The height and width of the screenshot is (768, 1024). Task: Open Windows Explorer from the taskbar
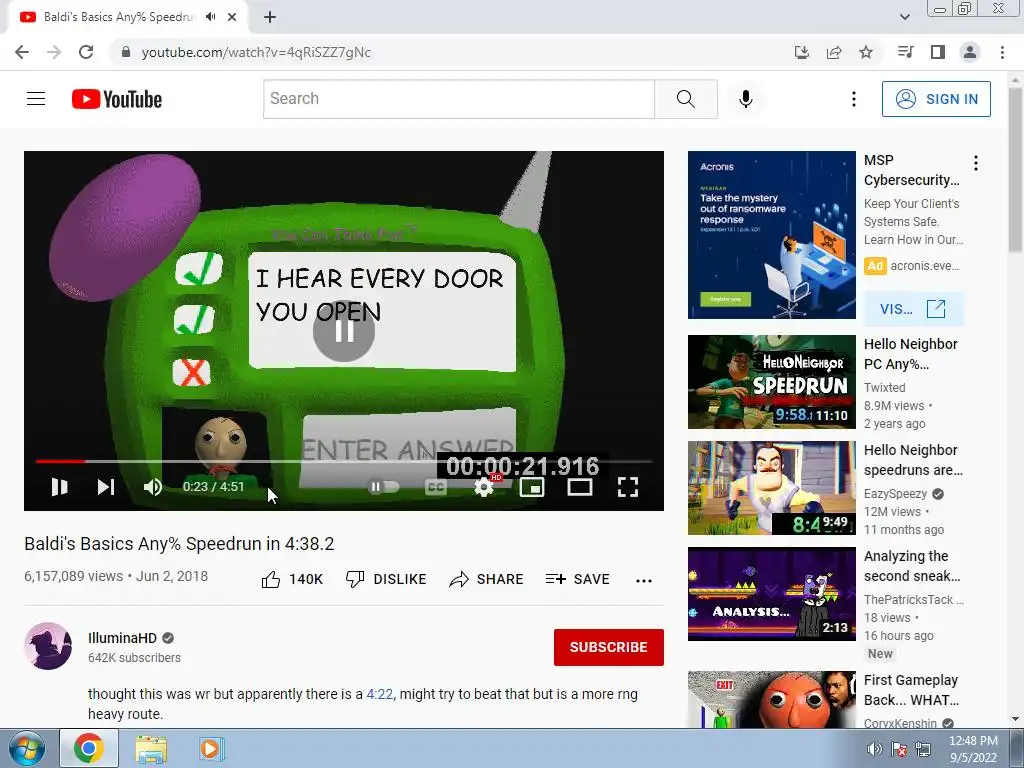[x=151, y=748]
